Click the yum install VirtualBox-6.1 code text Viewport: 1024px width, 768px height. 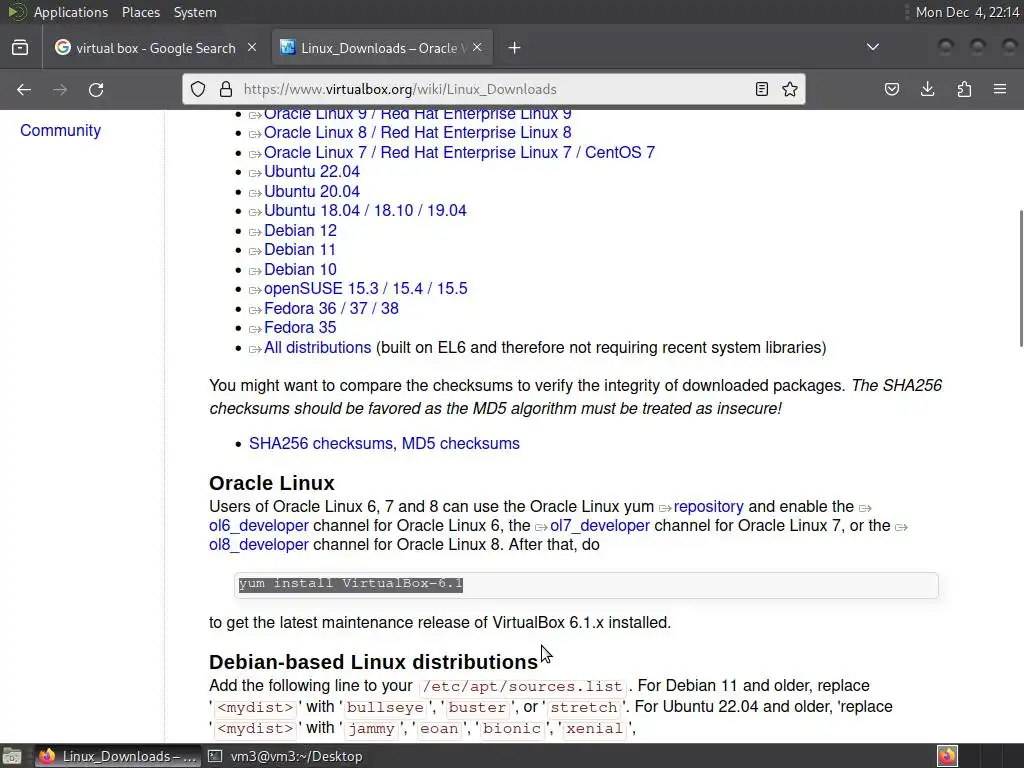pos(351,584)
